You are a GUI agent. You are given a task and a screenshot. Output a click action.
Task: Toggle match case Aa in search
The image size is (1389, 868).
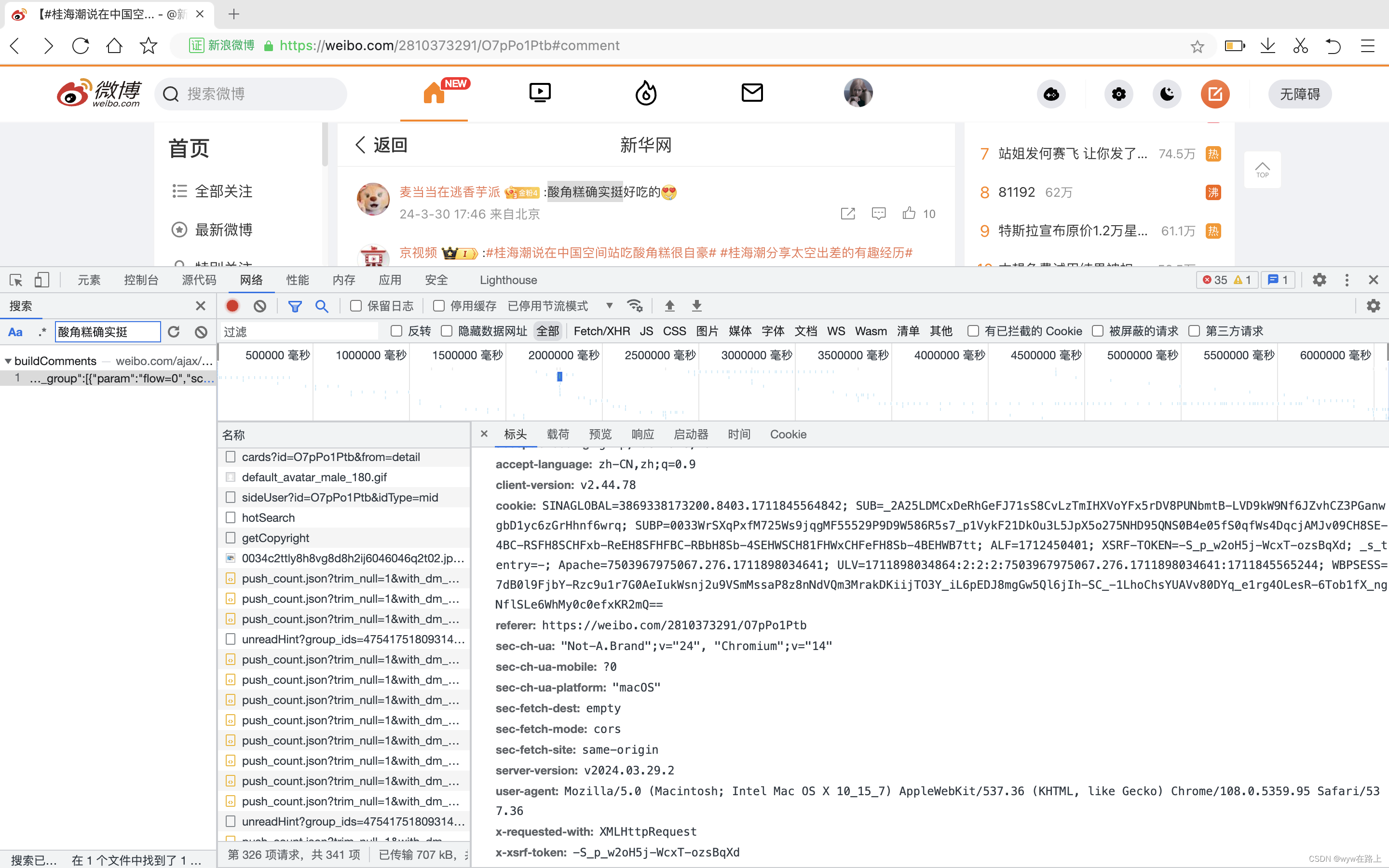point(15,332)
